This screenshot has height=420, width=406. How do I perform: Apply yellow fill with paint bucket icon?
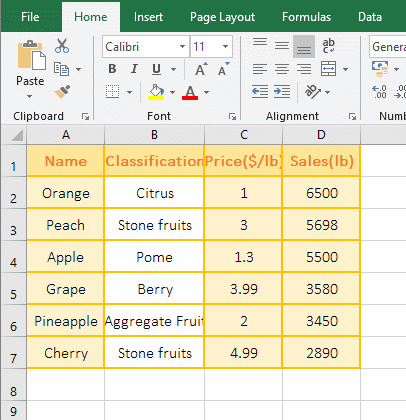(x=156, y=92)
